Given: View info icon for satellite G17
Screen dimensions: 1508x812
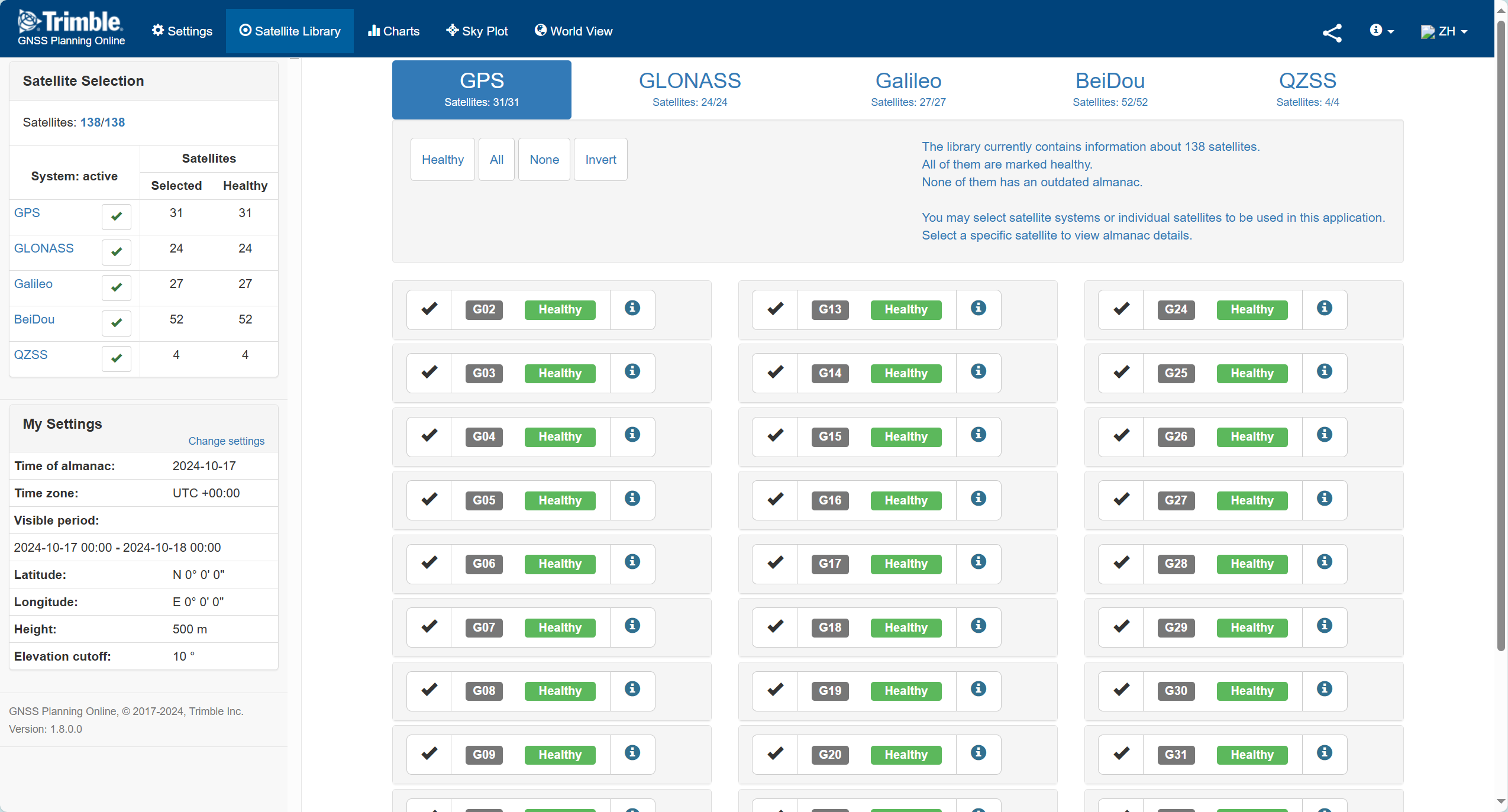Looking at the screenshot, I should (979, 562).
